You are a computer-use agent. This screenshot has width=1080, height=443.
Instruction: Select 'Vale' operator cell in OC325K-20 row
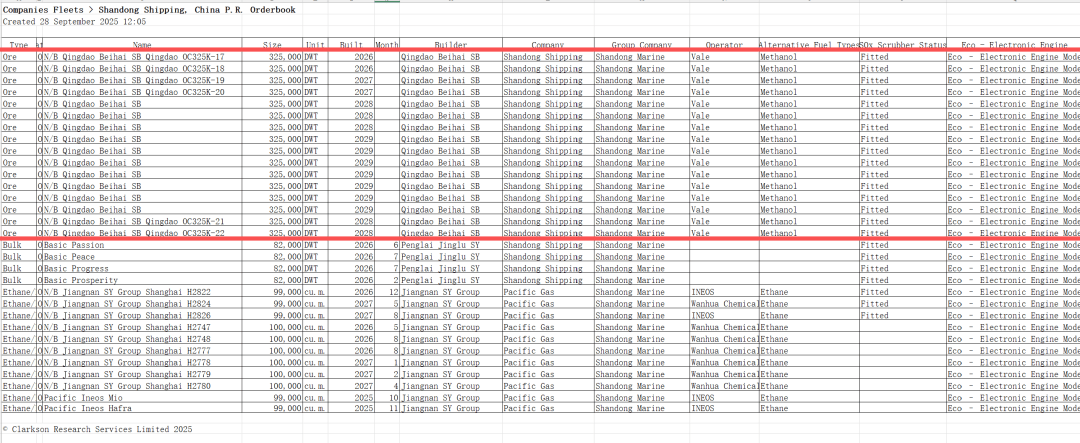coord(724,92)
